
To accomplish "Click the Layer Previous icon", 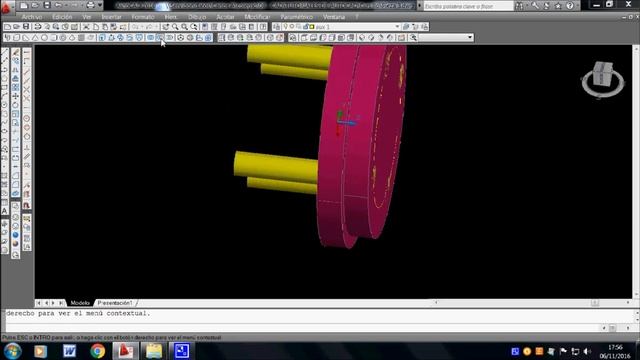I will [416, 27].
